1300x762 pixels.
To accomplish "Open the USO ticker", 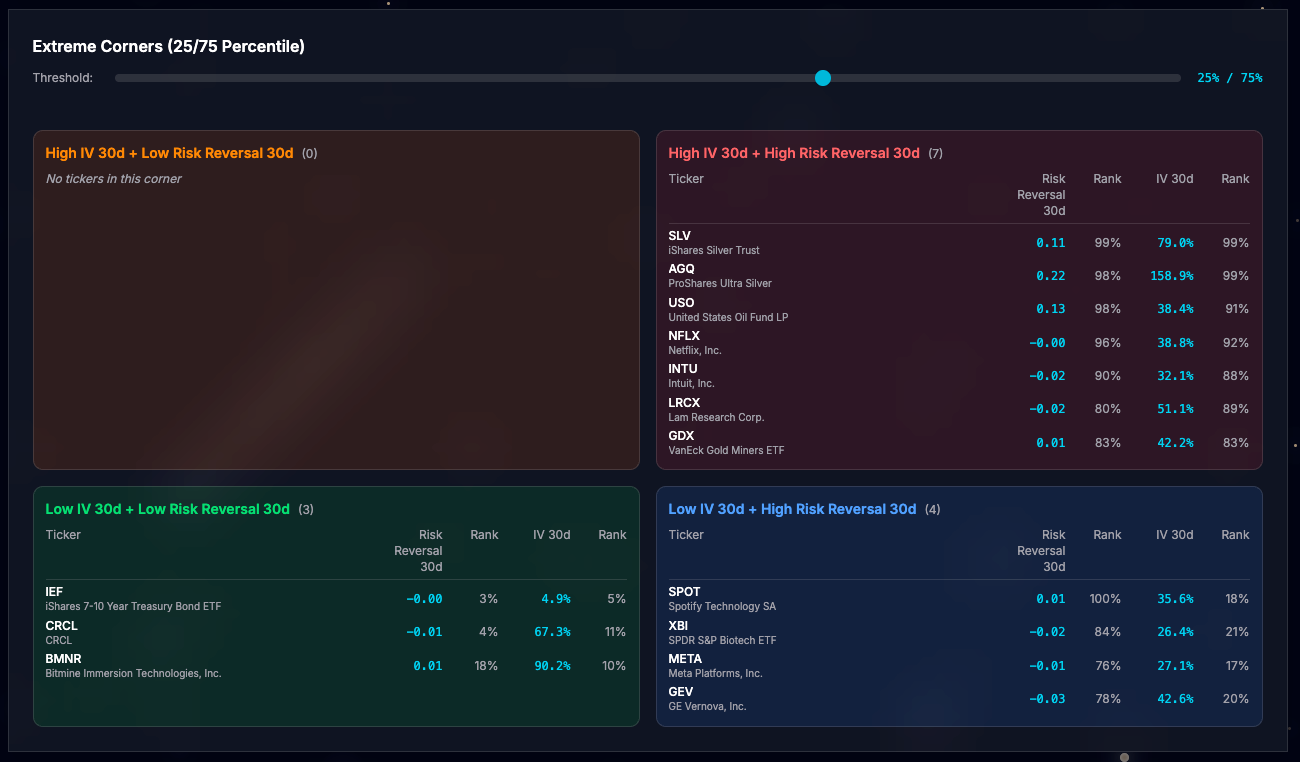I will (681, 303).
